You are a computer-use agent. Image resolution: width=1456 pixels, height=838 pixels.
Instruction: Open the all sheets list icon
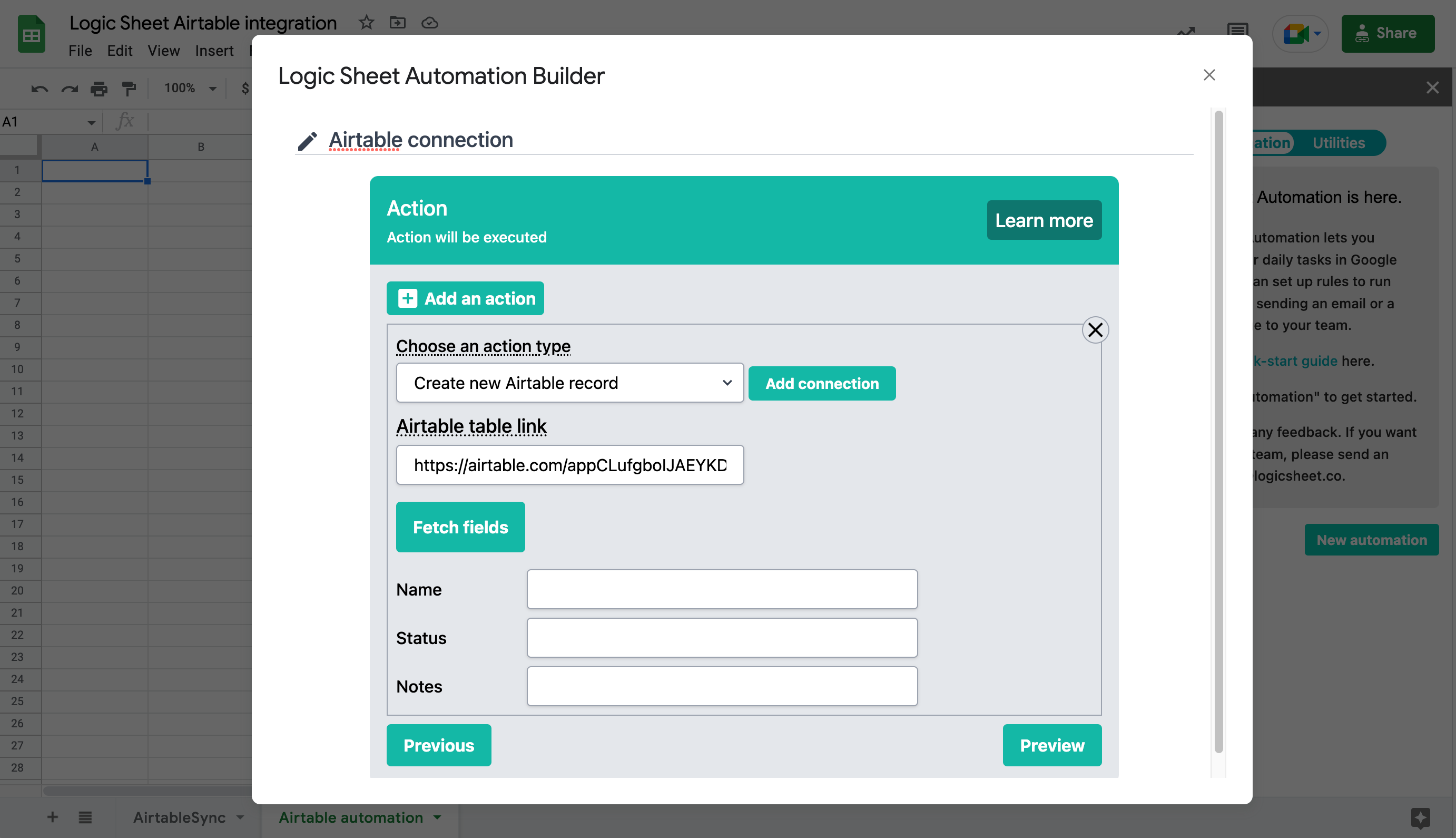pos(85,817)
